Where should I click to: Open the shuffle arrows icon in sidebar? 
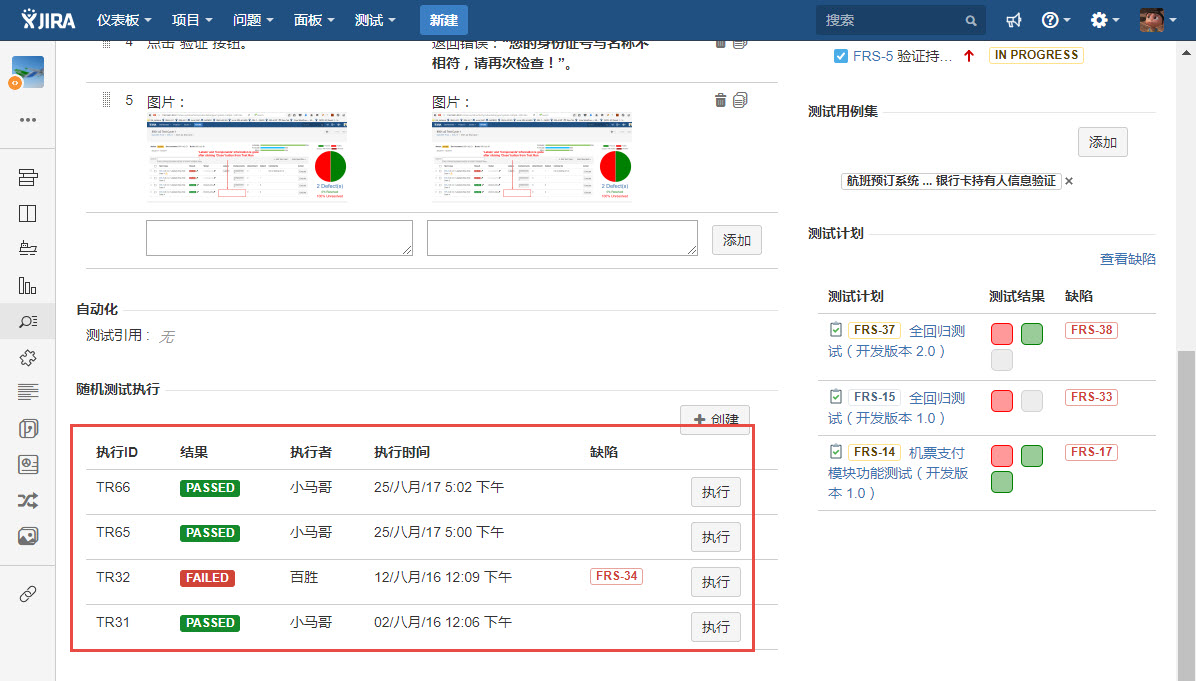tap(27, 500)
